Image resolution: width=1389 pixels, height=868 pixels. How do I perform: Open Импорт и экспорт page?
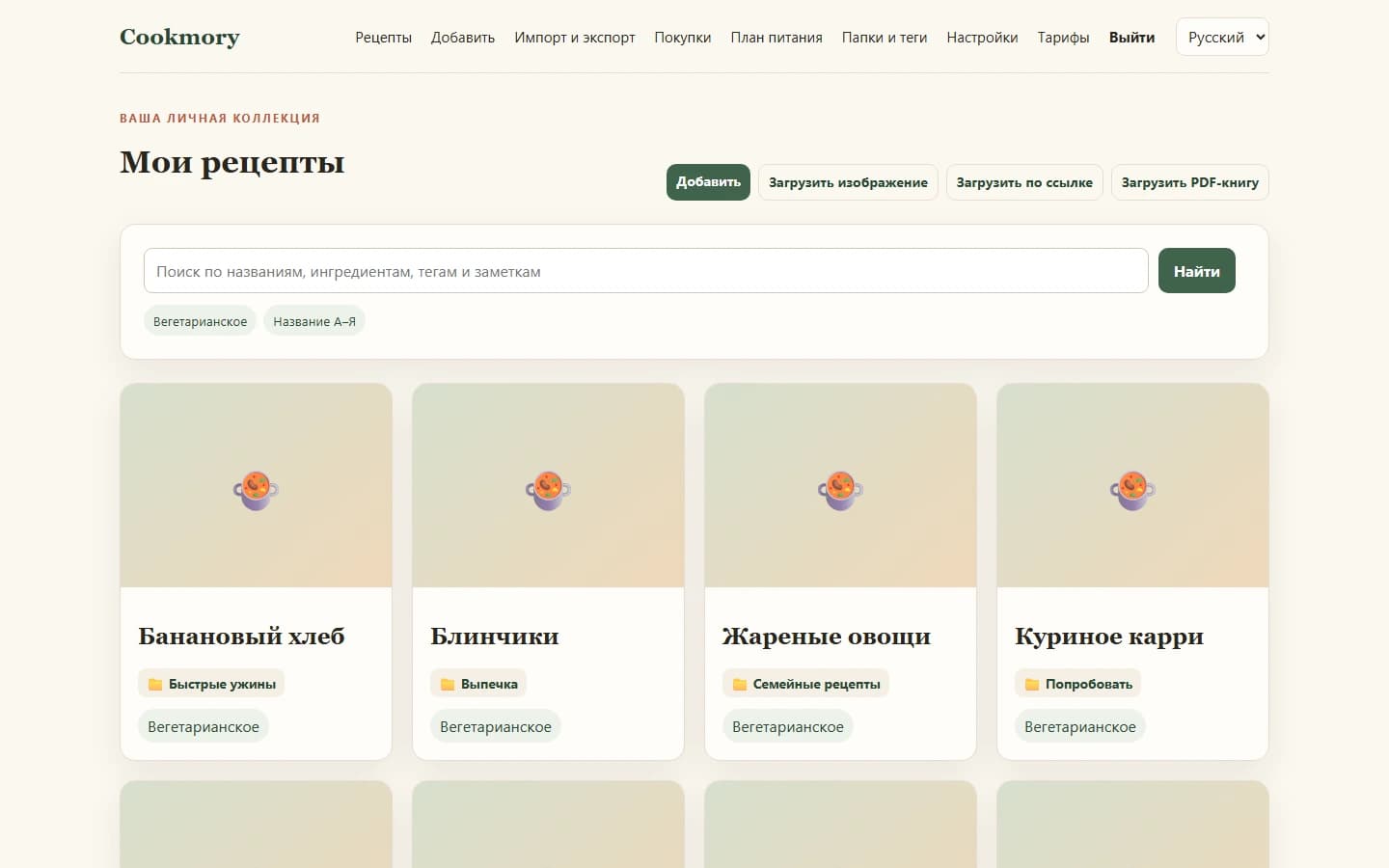pyautogui.click(x=575, y=38)
